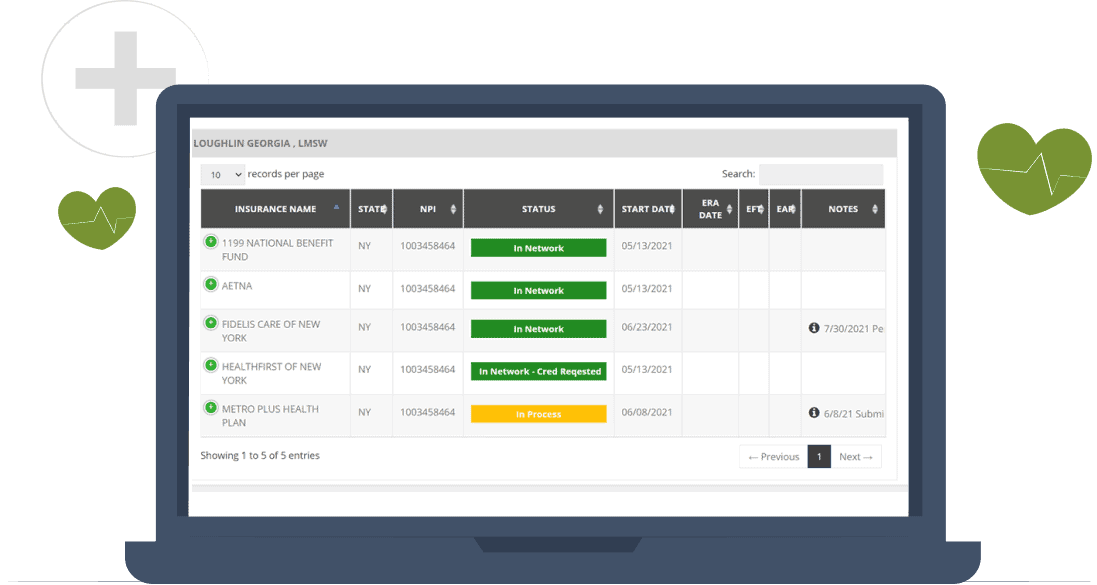Click the AETNA insurance name

pos(237,286)
